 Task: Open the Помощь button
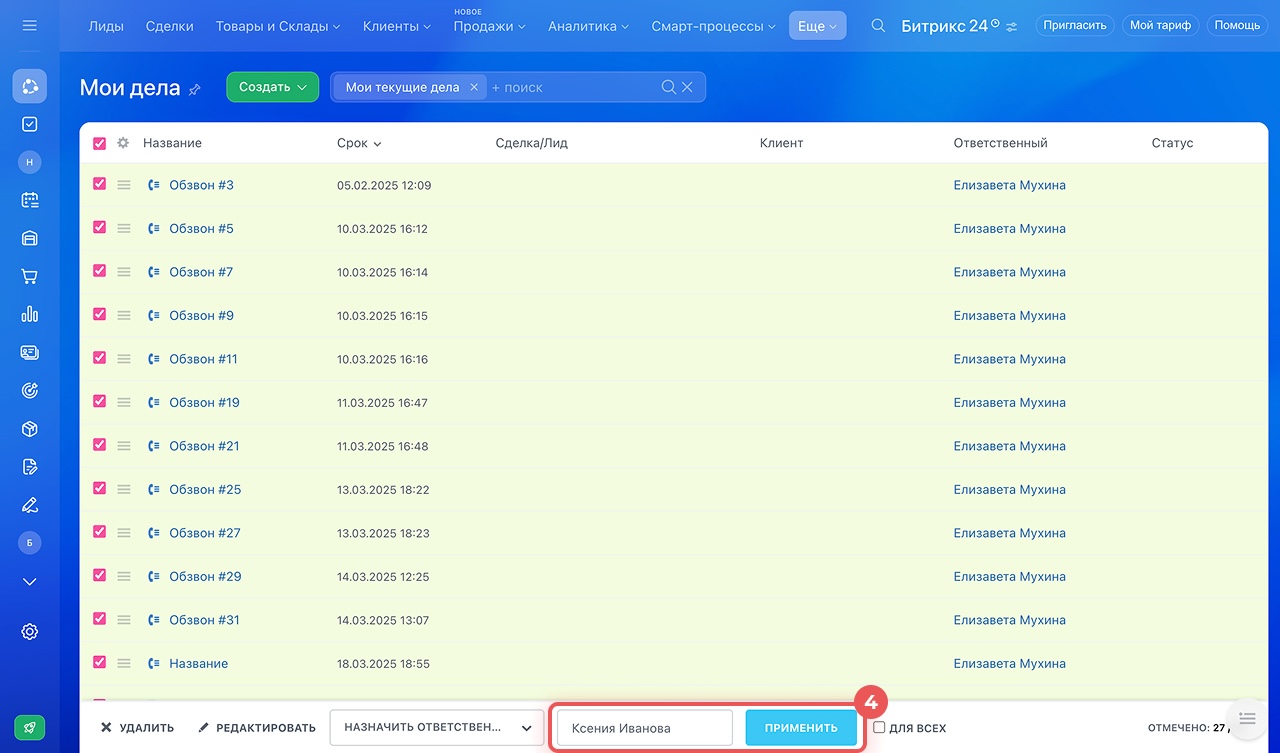pos(1237,25)
